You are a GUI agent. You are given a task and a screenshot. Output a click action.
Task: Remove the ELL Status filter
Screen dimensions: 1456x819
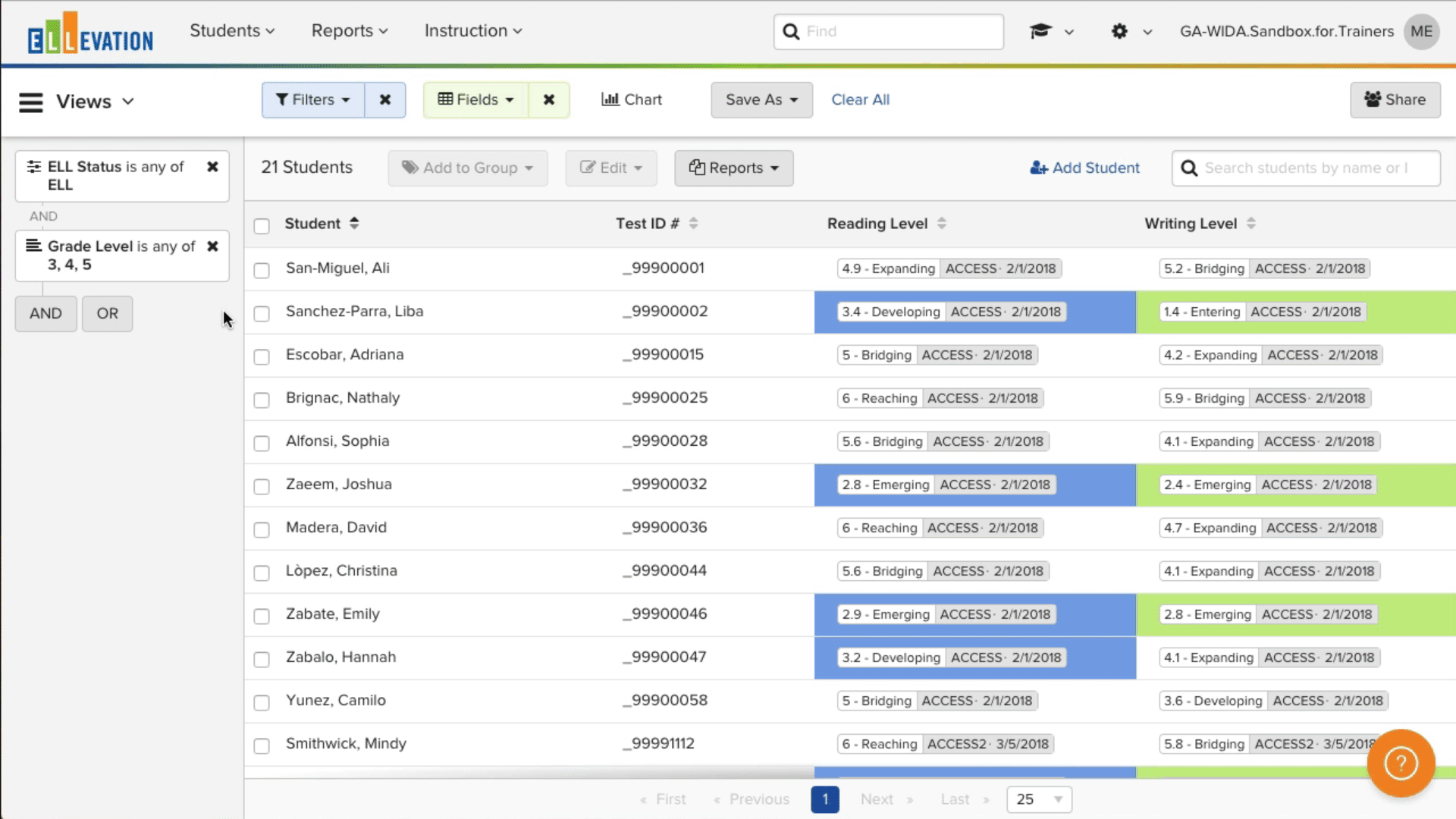click(x=213, y=166)
